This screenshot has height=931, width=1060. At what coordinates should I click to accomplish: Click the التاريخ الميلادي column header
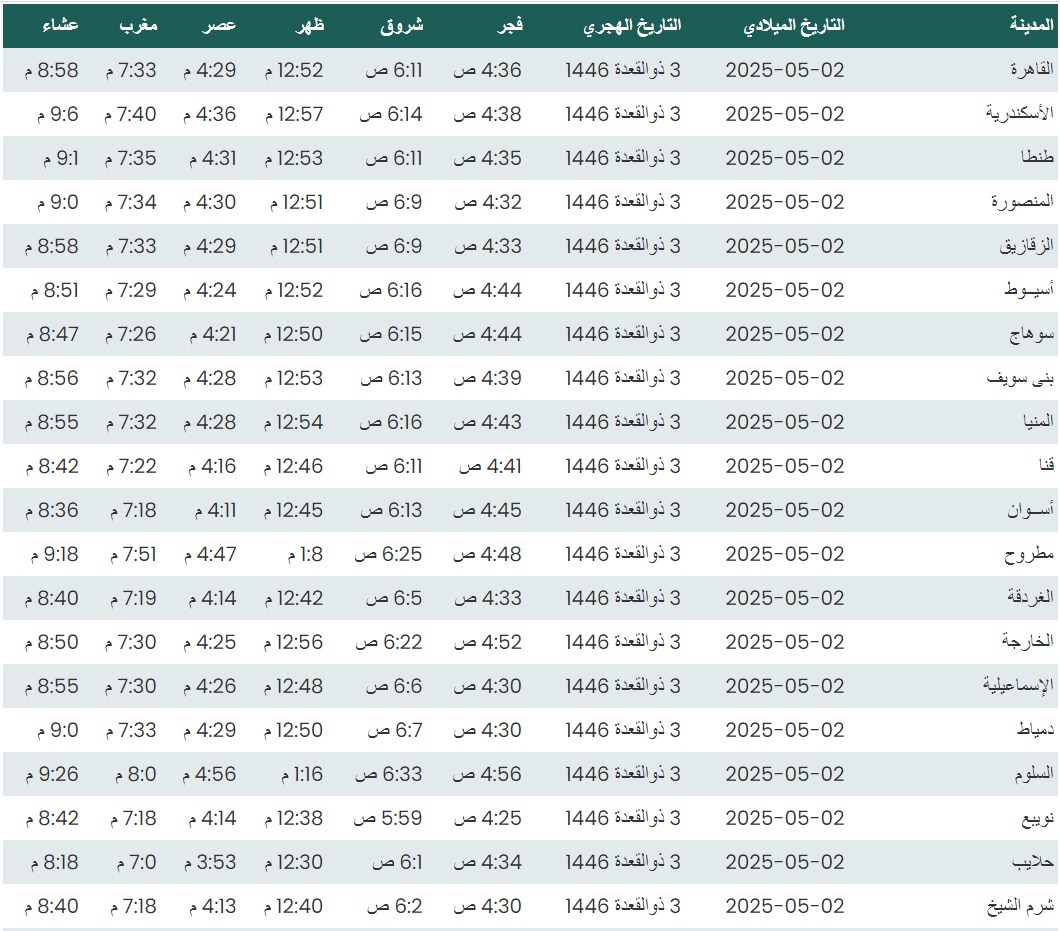(x=795, y=26)
